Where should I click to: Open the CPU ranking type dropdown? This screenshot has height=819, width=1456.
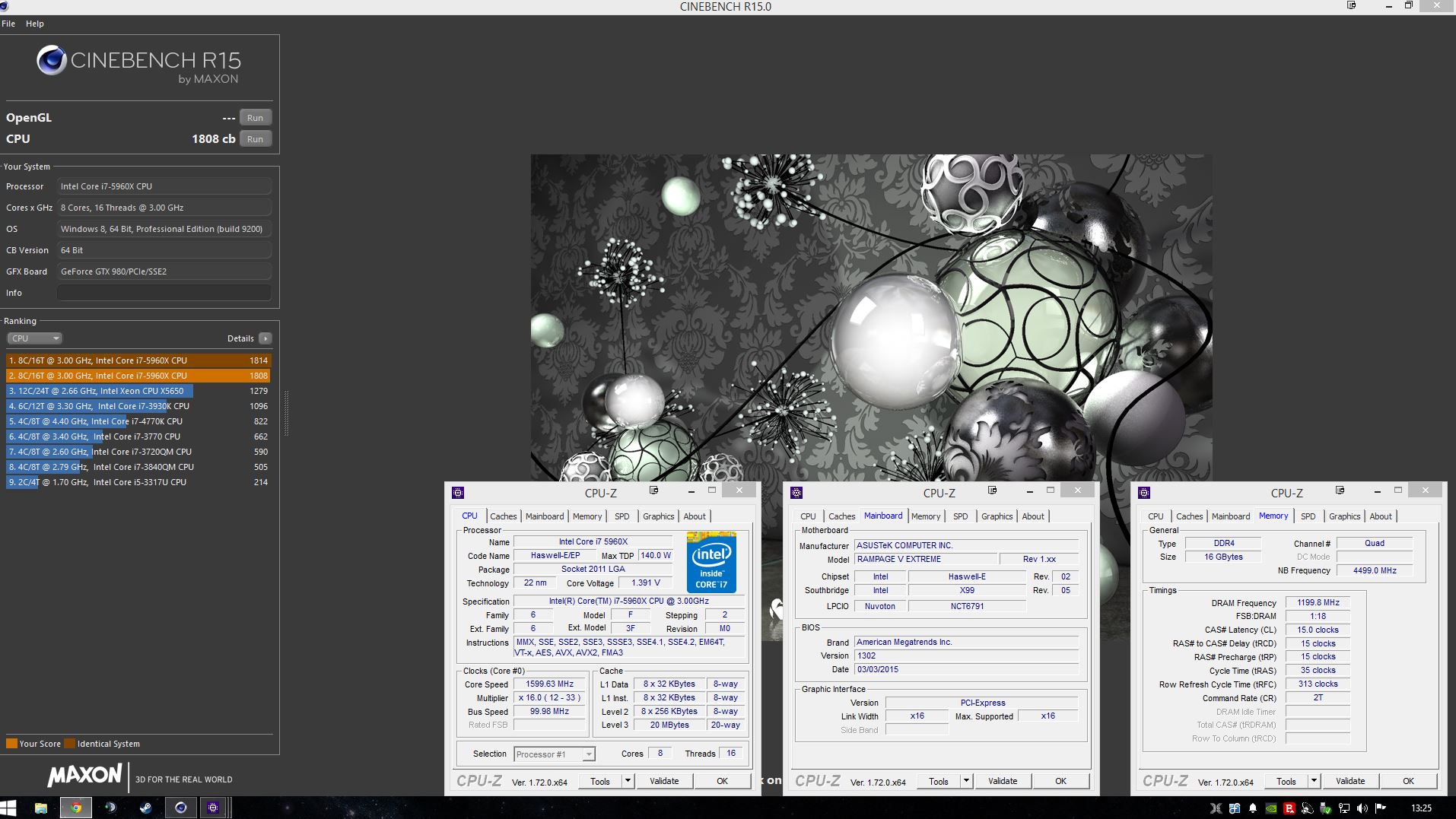(34, 338)
